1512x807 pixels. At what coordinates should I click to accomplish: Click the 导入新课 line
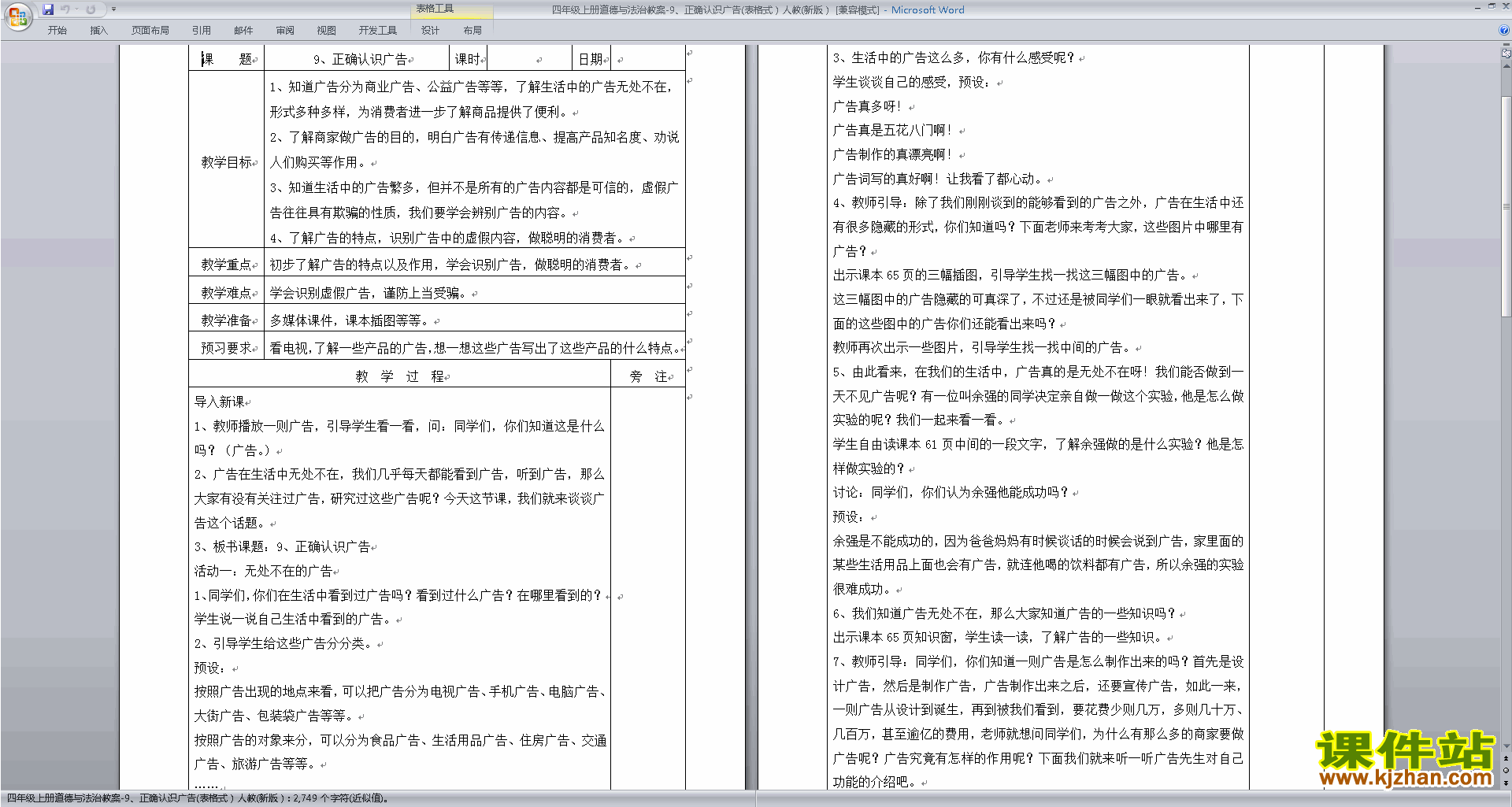point(220,402)
